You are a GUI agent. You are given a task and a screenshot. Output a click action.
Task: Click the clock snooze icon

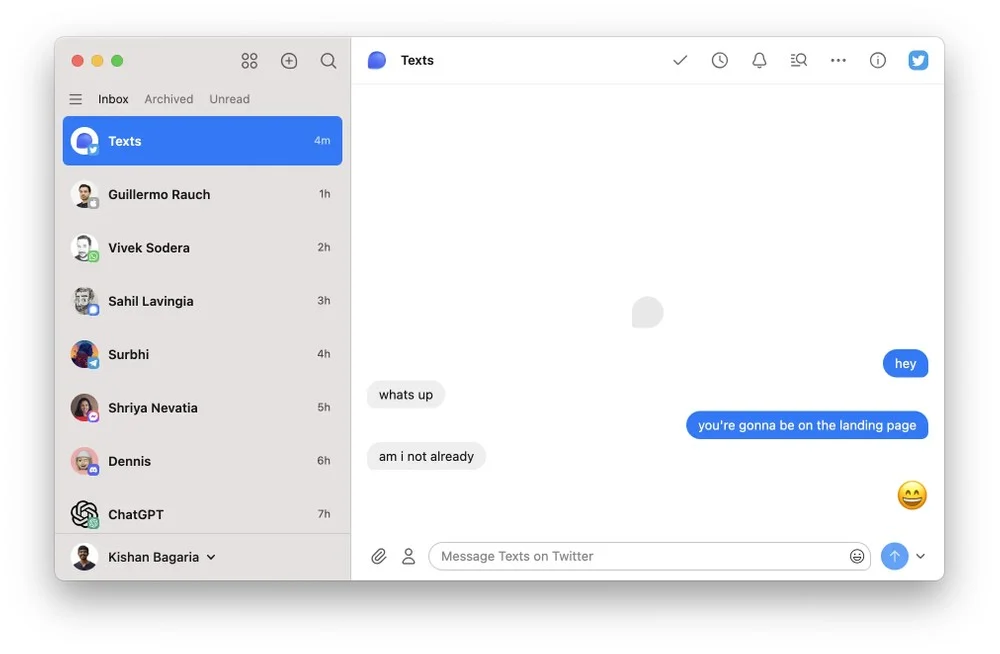pos(720,60)
